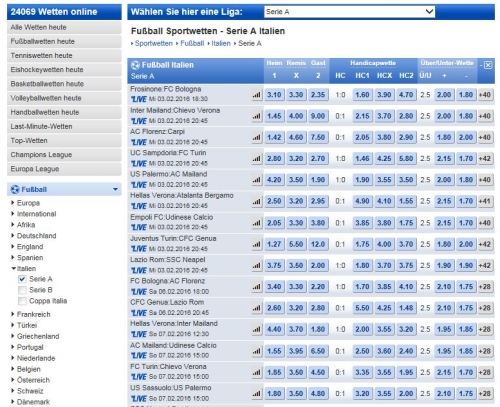Open +42 more bets for Sampdoria:Turin

[x=485, y=158]
